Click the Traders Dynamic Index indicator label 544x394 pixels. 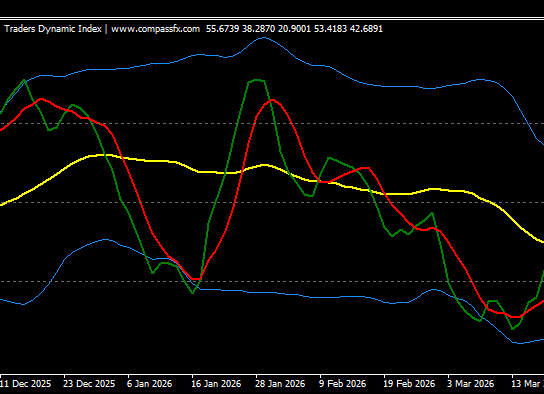(x=53, y=29)
